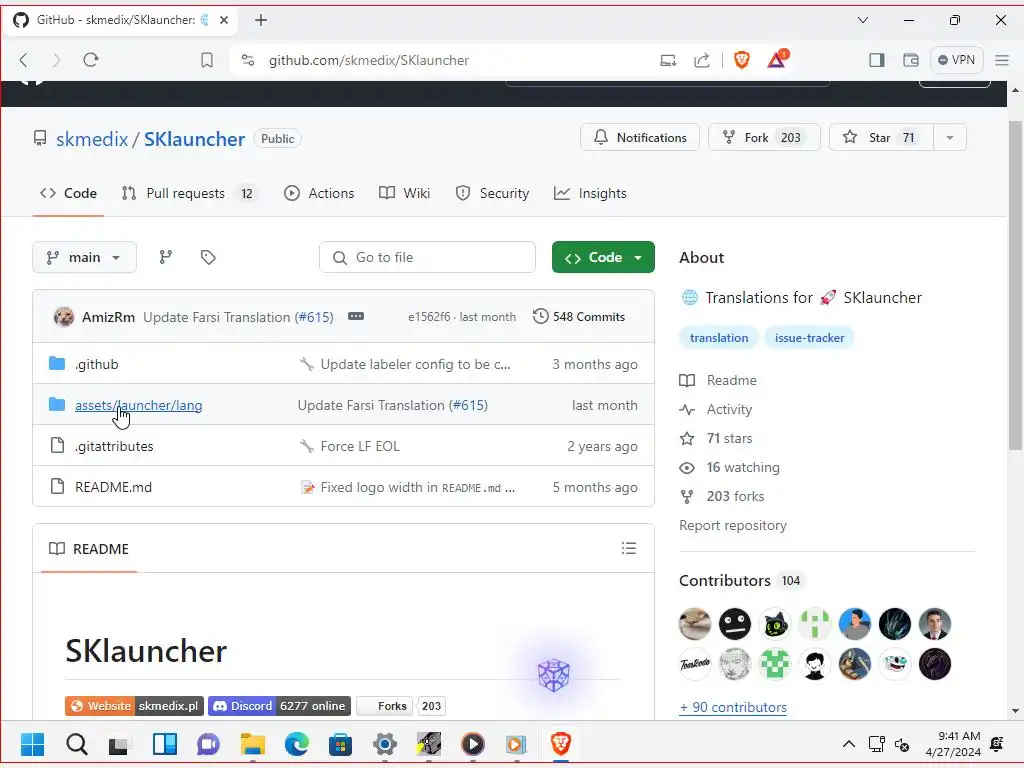Bookmark this page icon
This screenshot has width=1024, height=768.
207,60
